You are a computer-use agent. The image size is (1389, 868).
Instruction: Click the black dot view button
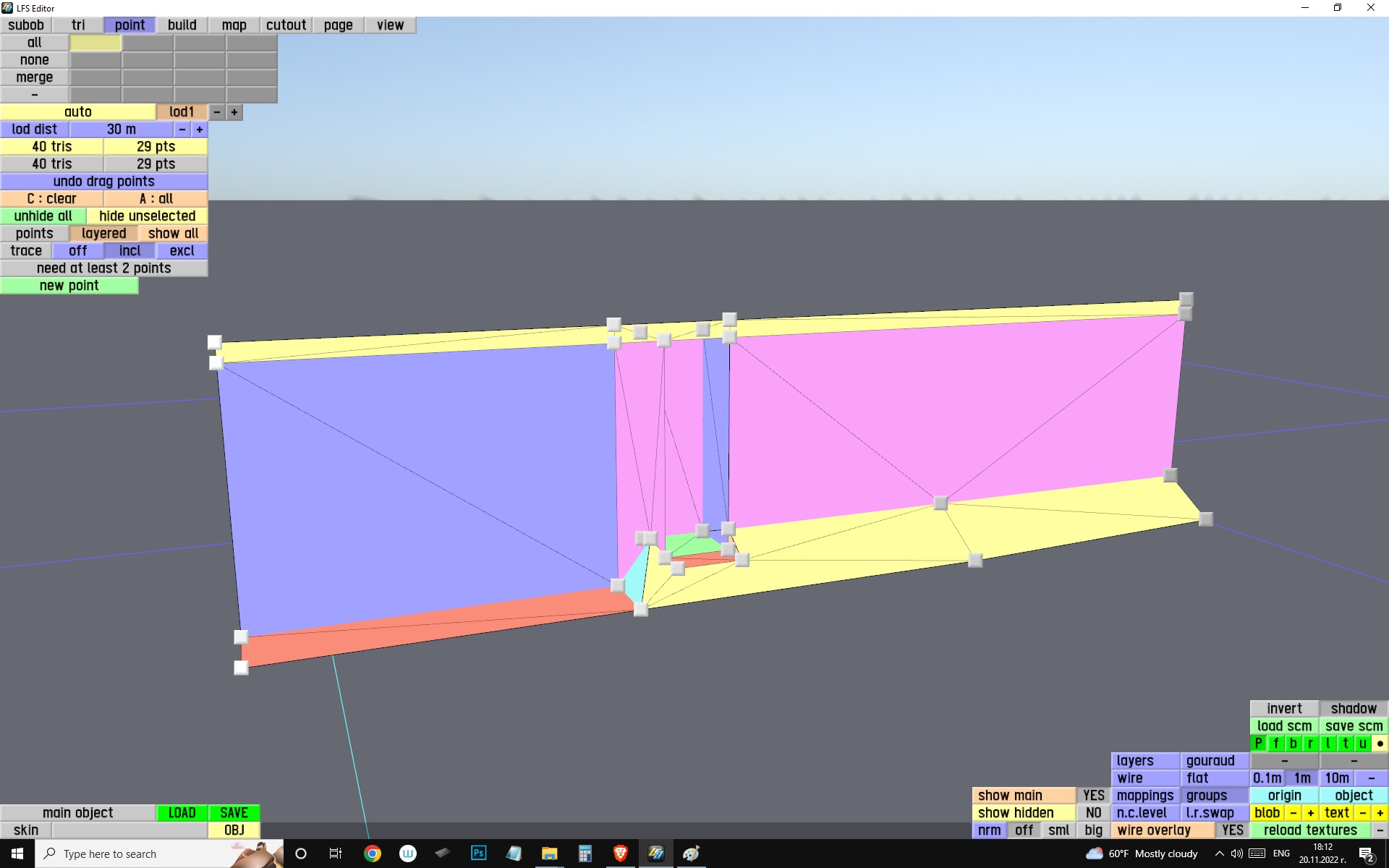tap(1380, 744)
